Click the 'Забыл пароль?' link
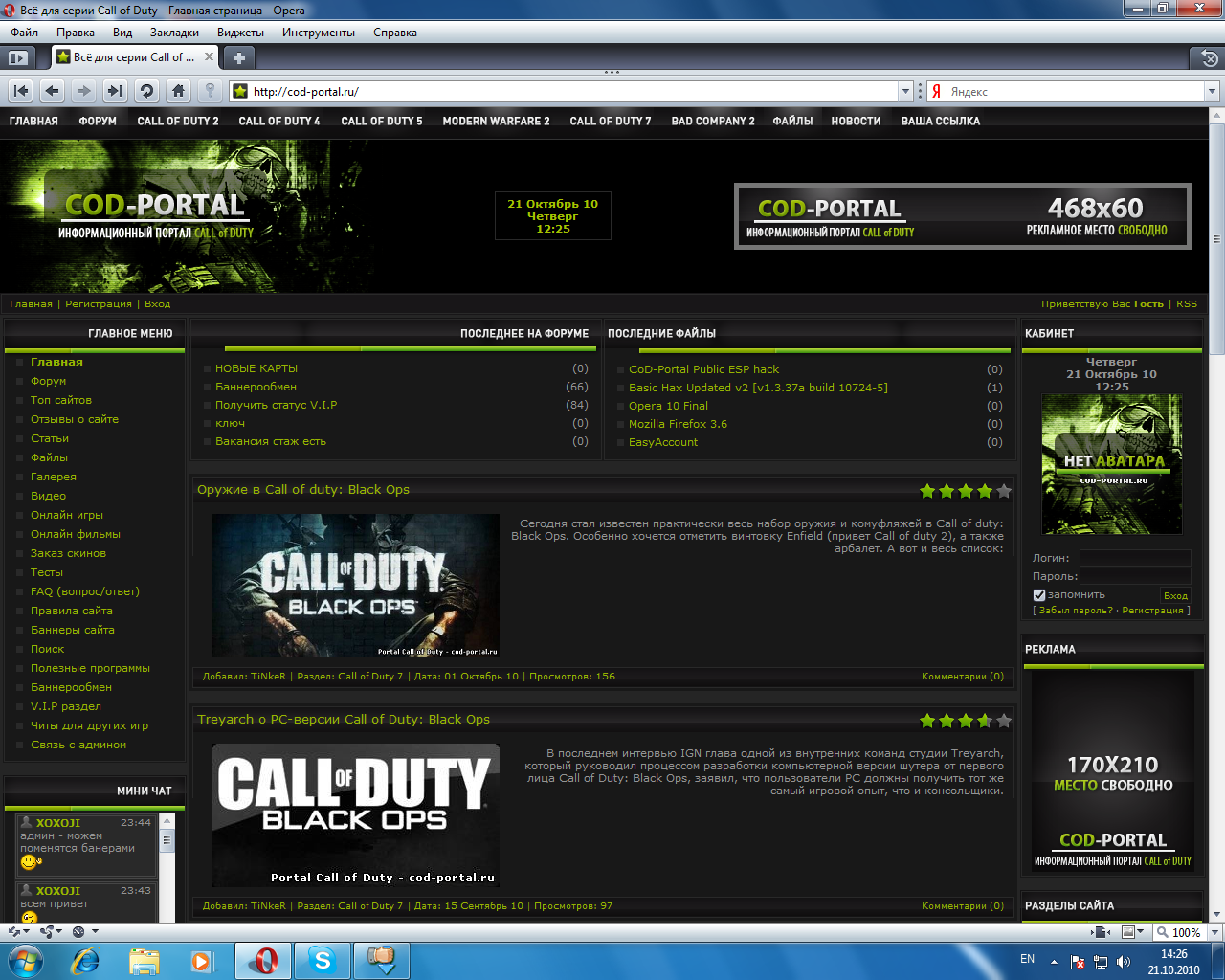This screenshot has width=1225, height=980. click(x=1076, y=611)
